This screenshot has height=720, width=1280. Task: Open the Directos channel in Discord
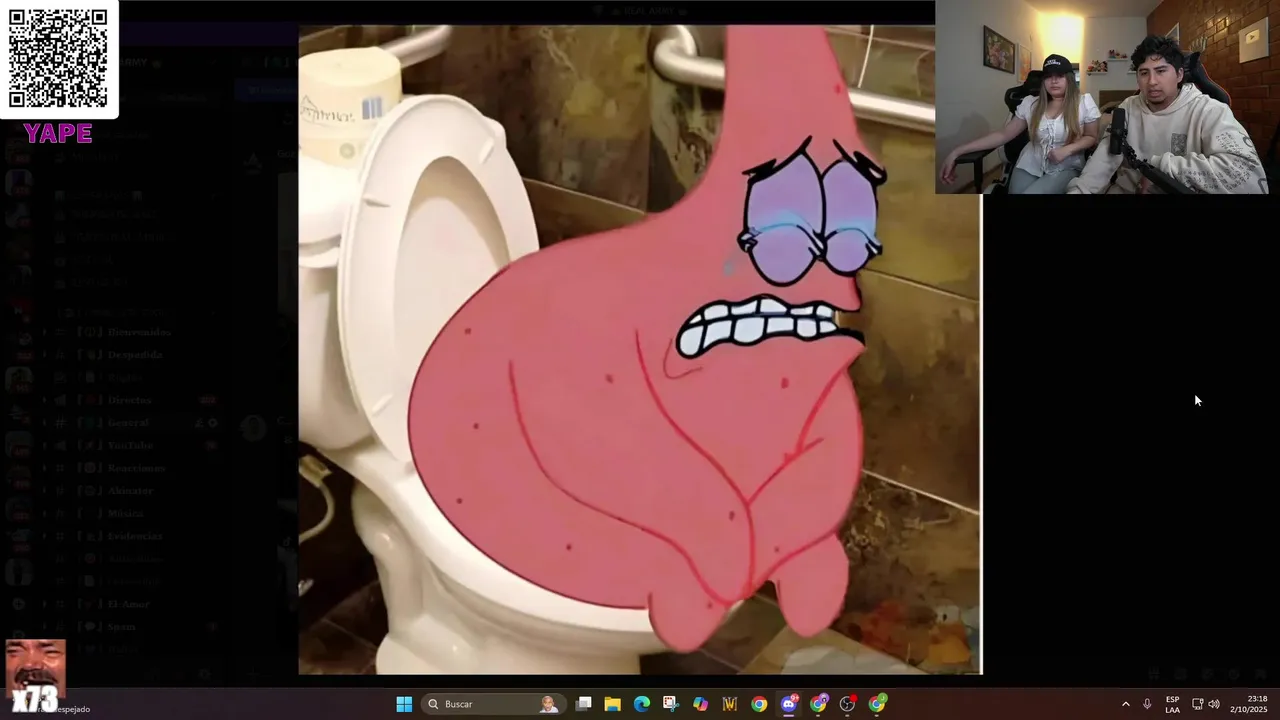(130, 400)
